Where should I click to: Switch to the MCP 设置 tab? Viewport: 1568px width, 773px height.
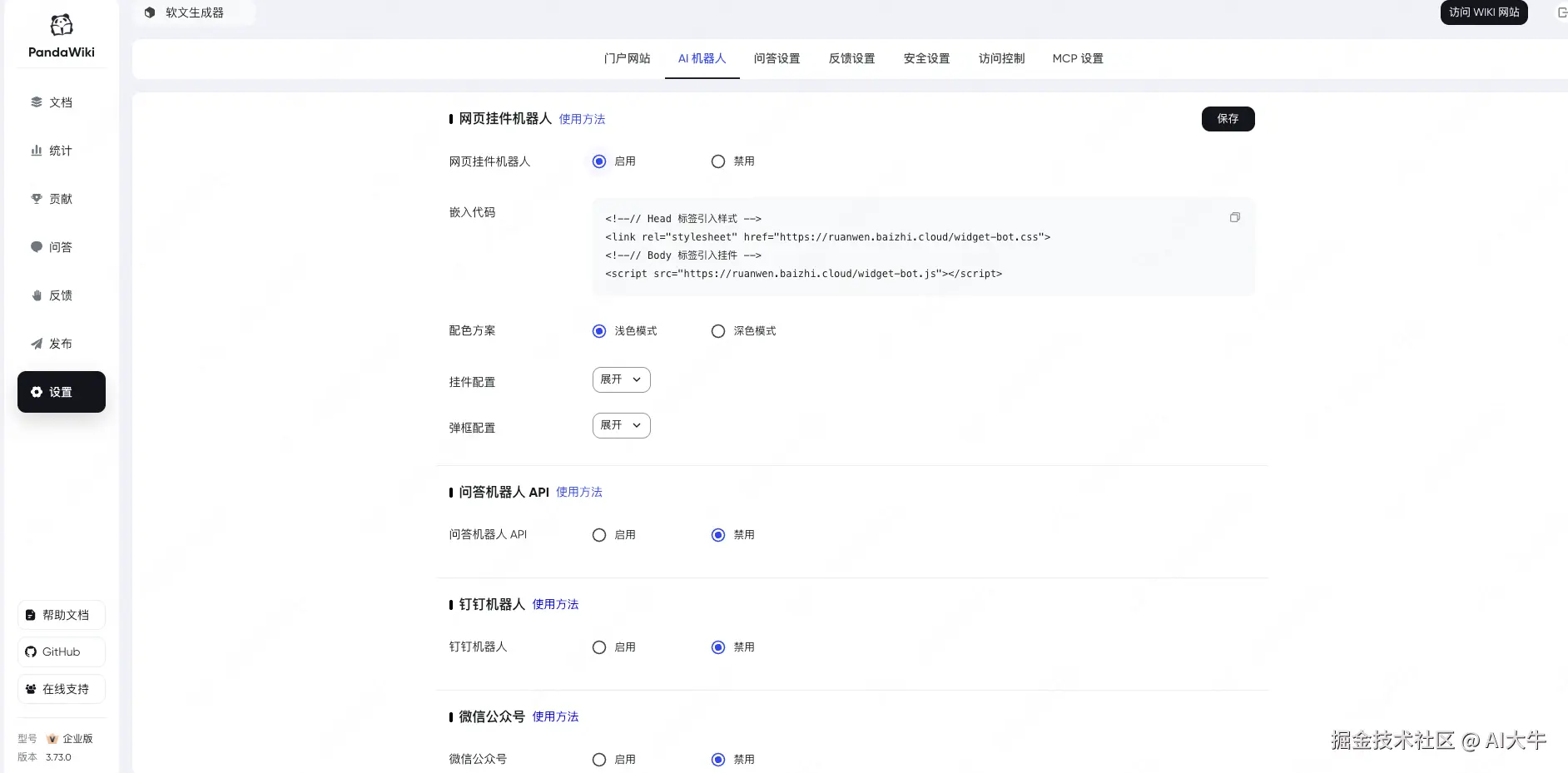[x=1078, y=58]
